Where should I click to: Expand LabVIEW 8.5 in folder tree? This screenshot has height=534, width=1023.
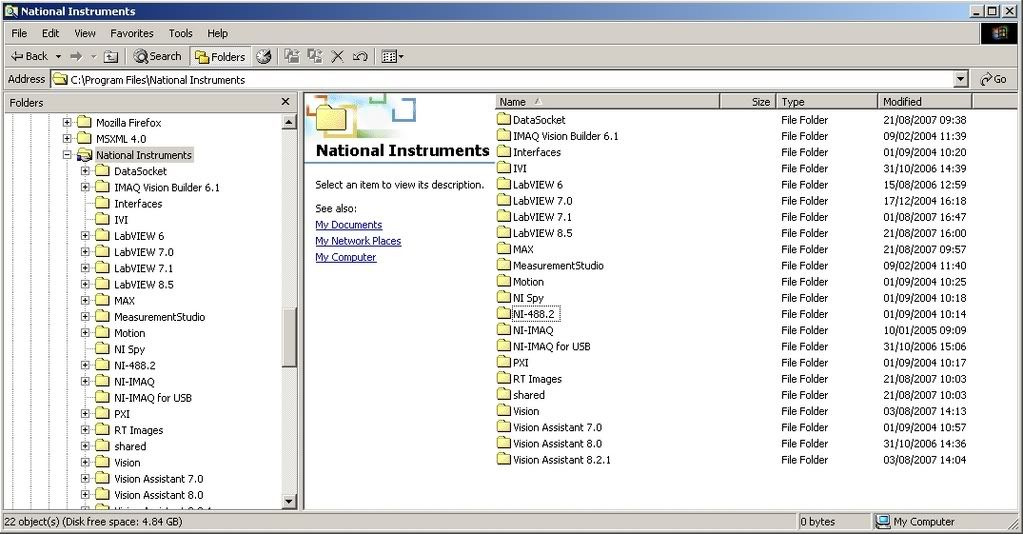[85, 284]
